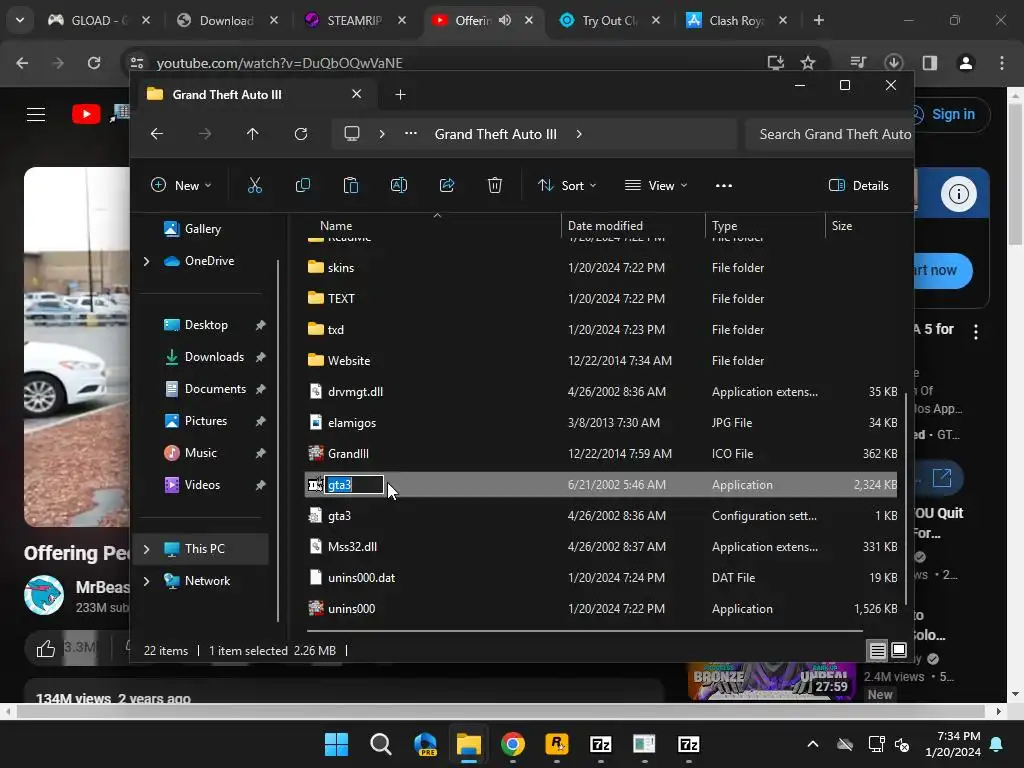Open the View dropdown
Image resolution: width=1024 pixels, height=768 pixels.
(x=656, y=185)
